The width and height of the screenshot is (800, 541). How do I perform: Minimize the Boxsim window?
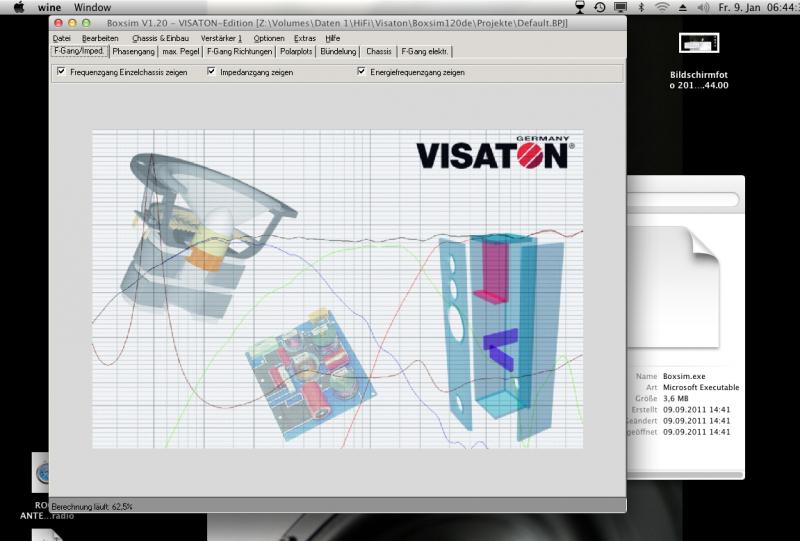click(x=72, y=23)
